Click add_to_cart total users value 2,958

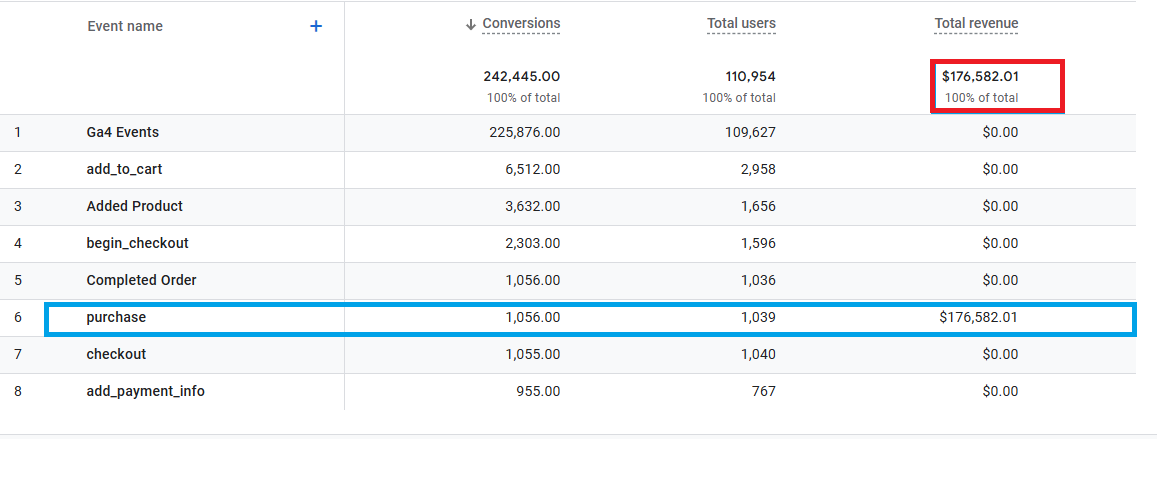coord(756,169)
